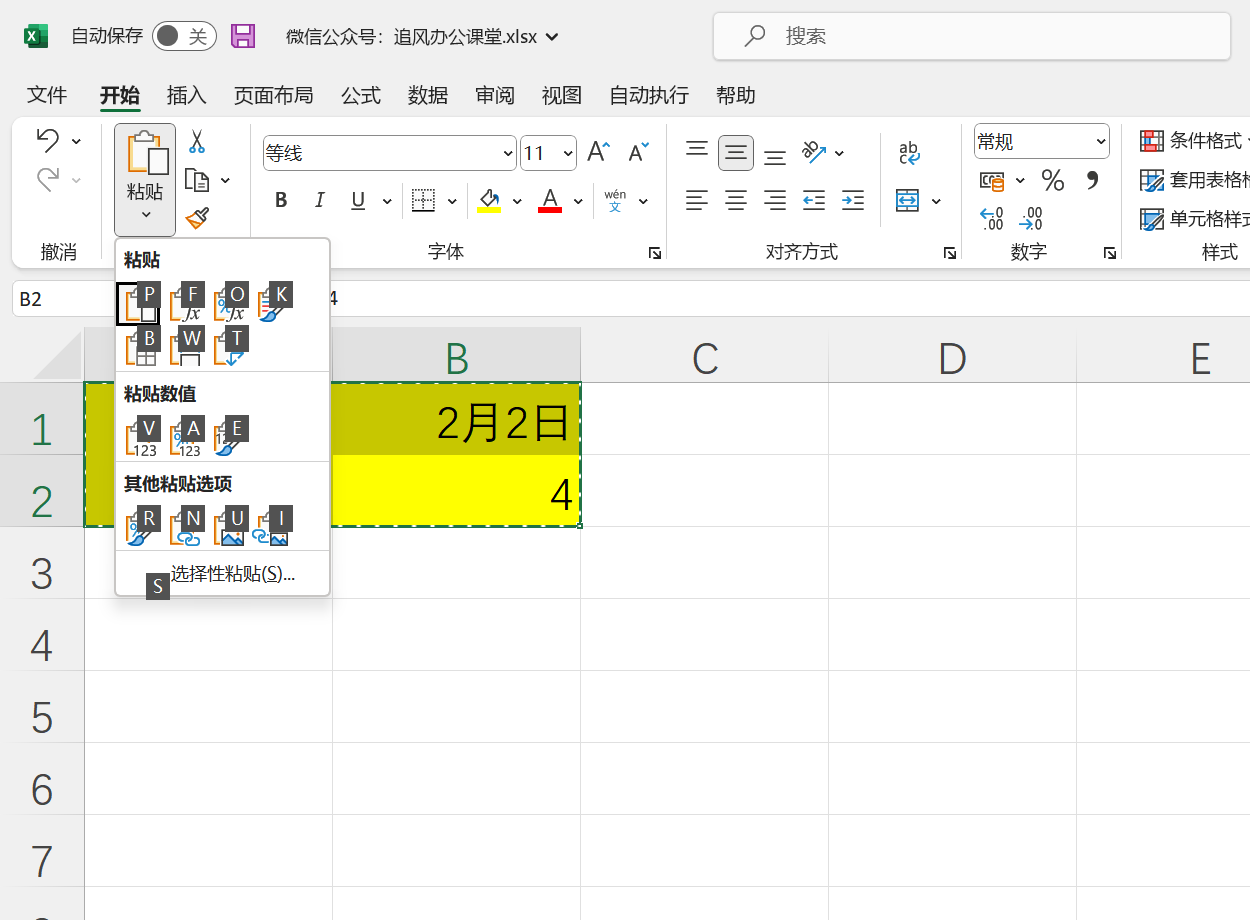The image size is (1250, 920).
Task: Click the Copy icon
Action: (198, 180)
